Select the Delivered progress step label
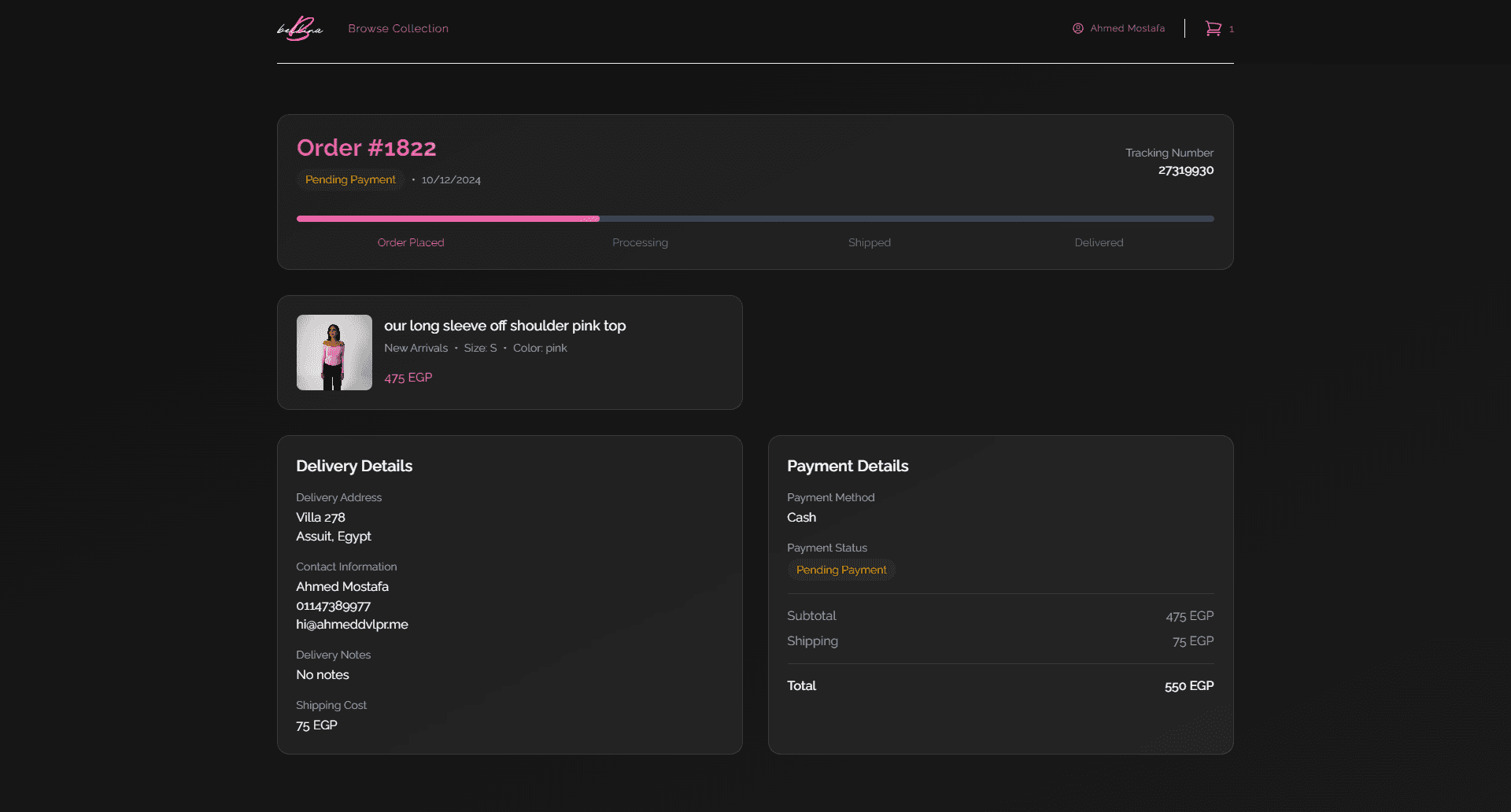 [x=1099, y=242]
